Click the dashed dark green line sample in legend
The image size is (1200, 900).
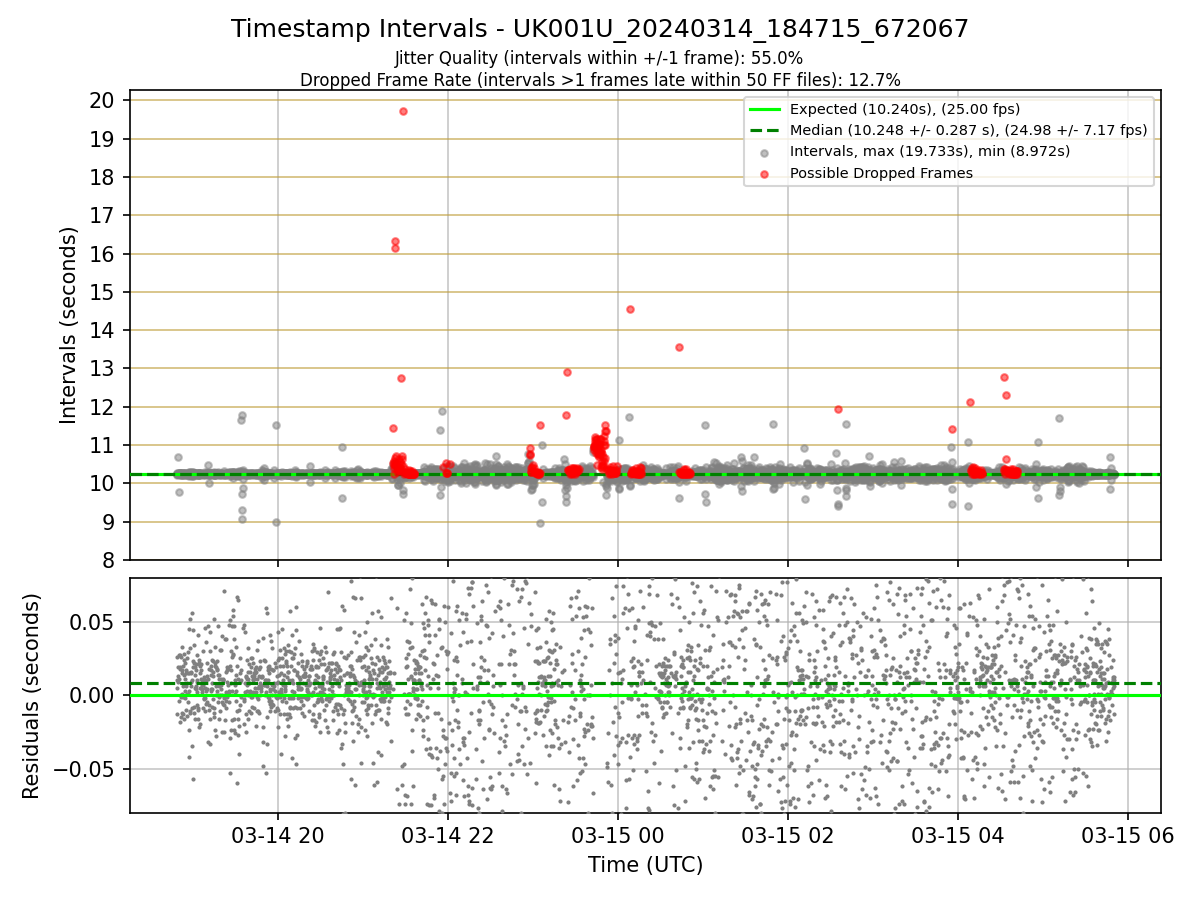[x=765, y=130]
